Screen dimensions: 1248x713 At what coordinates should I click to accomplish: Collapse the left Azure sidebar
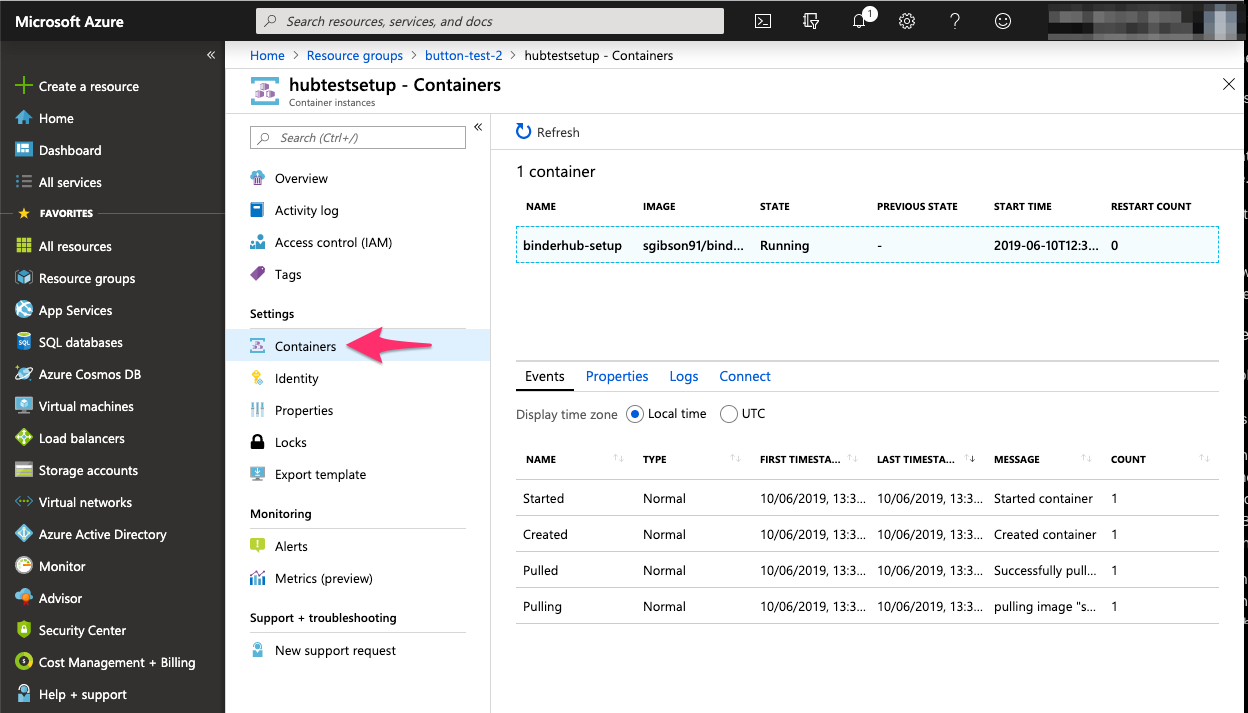(211, 55)
